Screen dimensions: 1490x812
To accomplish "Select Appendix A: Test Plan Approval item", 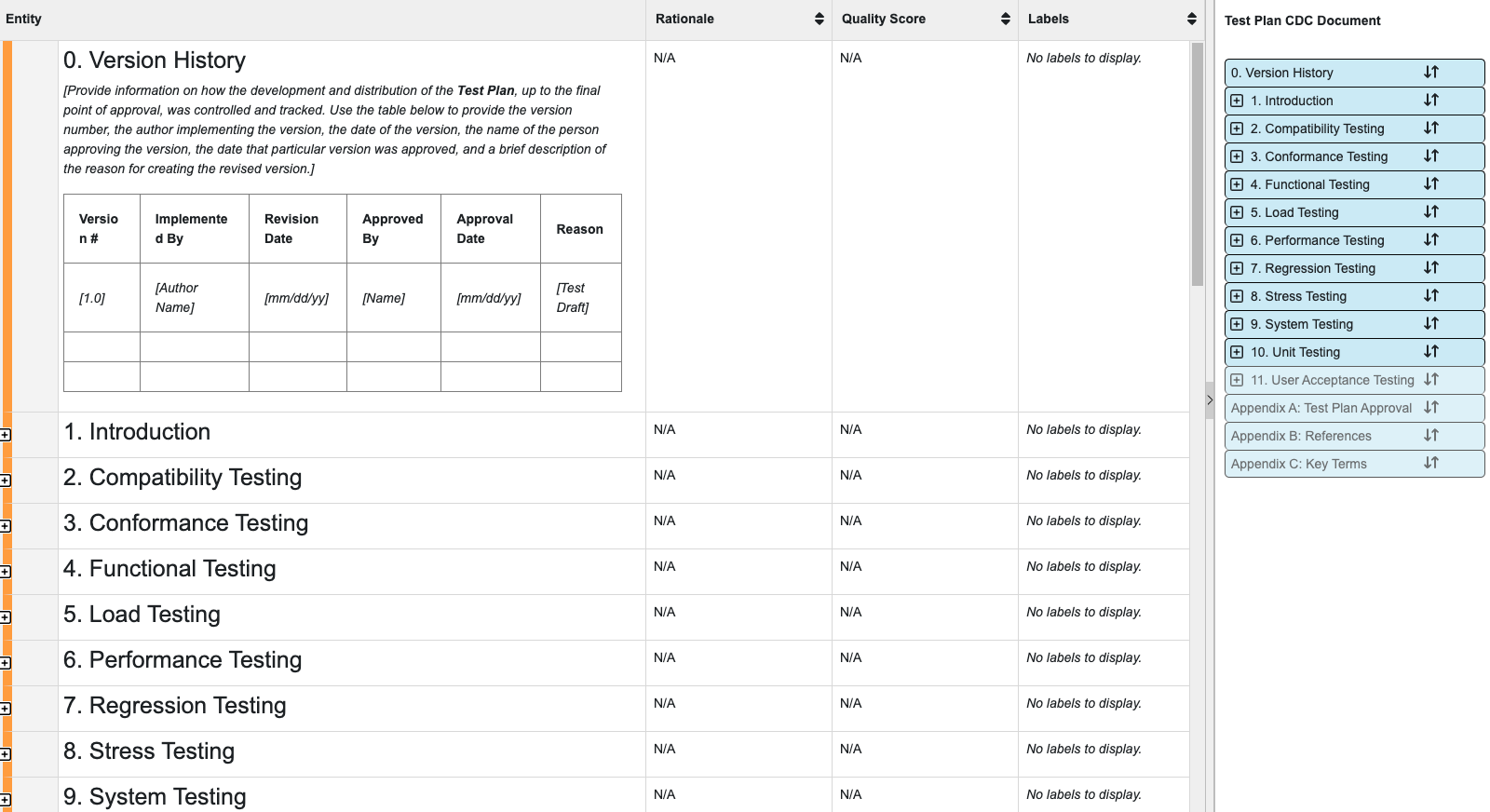I will 1321,408.
